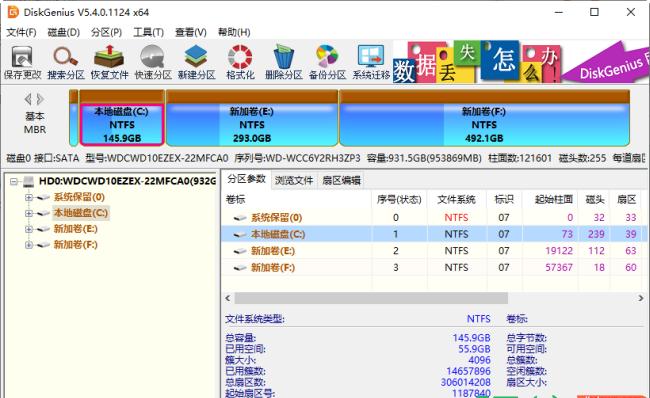Open the 文件(F) menu
The image size is (650, 398).
point(21,32)
